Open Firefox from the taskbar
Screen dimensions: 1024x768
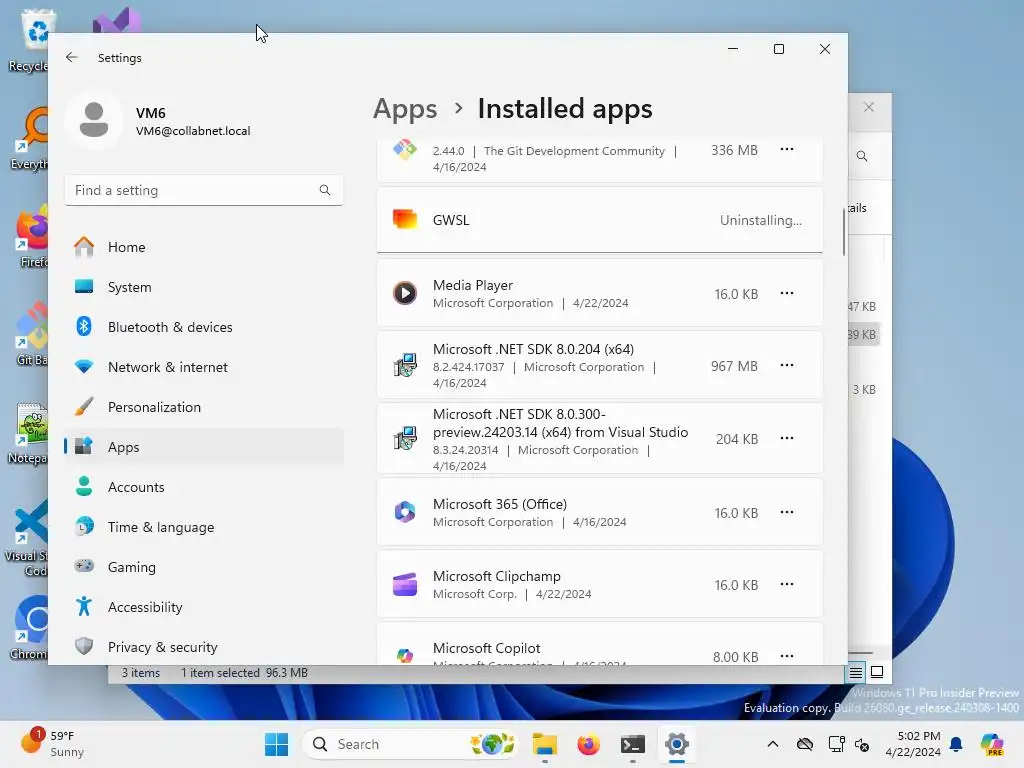[588, 744]
